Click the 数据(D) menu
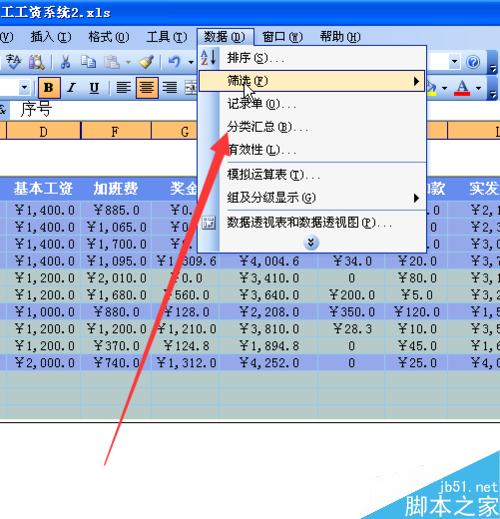Screen dimensions: 500x519 (x=225, y=37)
